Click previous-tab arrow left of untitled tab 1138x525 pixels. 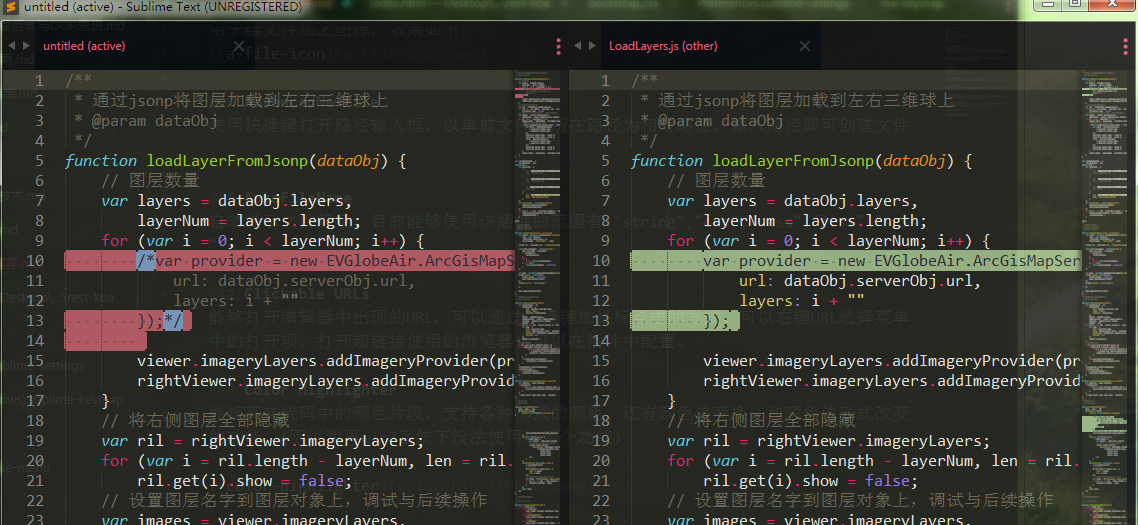point(11,46)
